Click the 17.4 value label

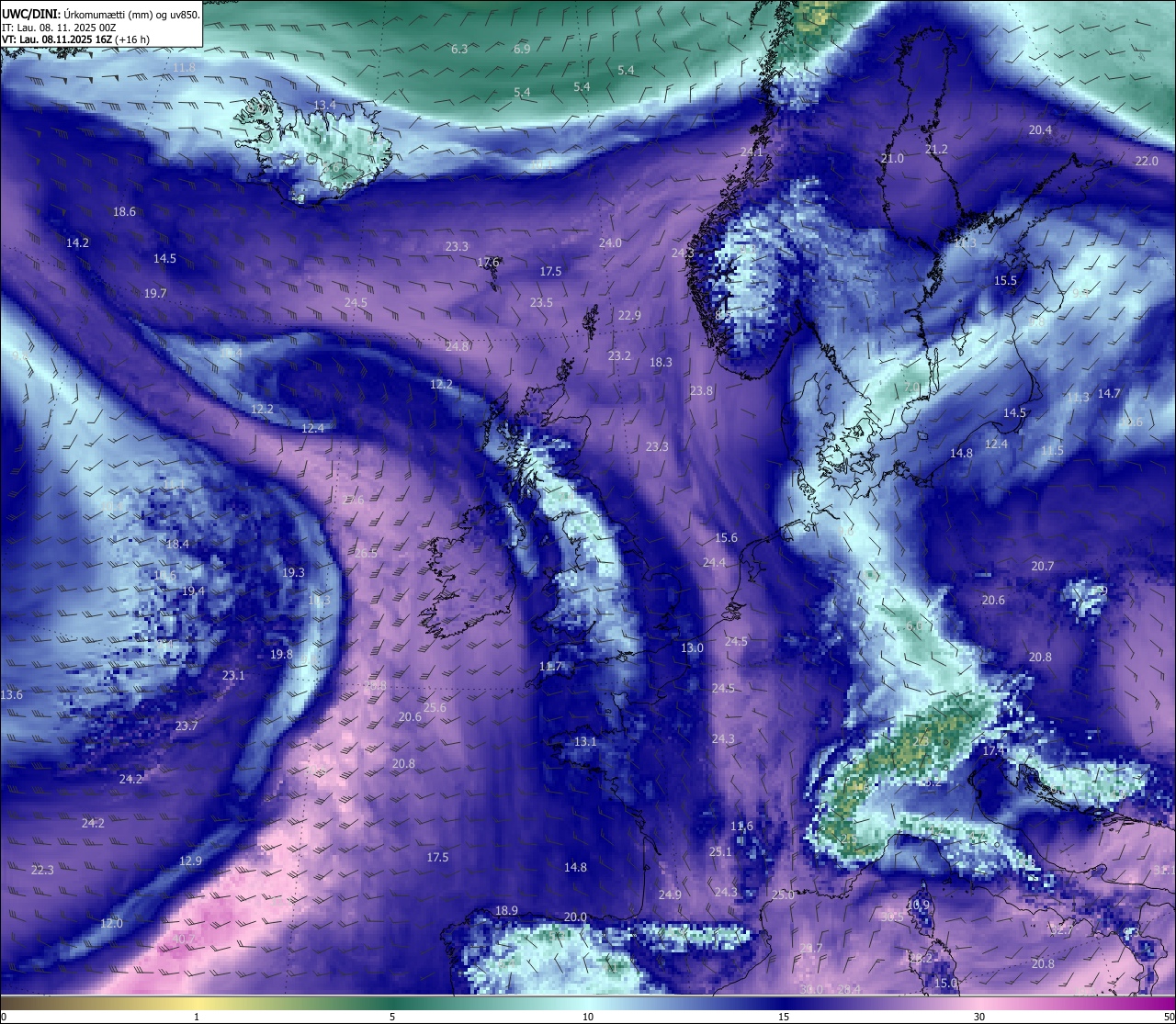(994, 751)
